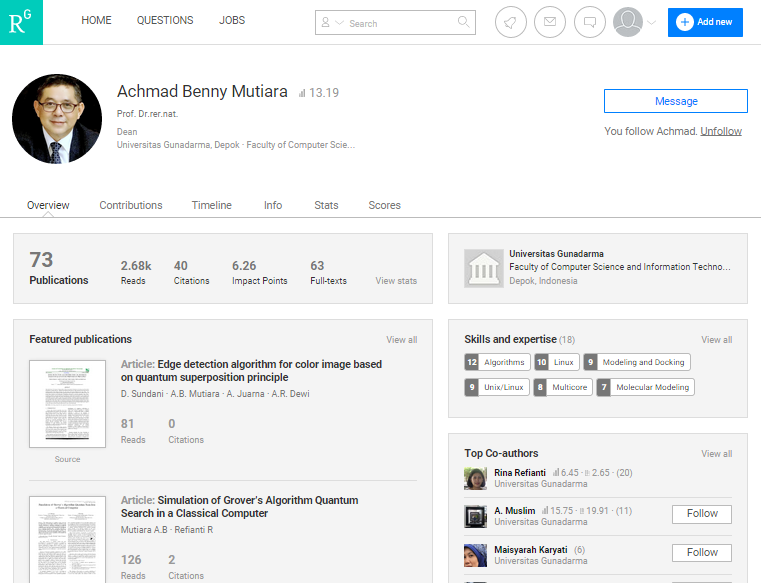The image size is (761, 583).
Task: Go to HOME in top navigation
Action: pos(96,20)
